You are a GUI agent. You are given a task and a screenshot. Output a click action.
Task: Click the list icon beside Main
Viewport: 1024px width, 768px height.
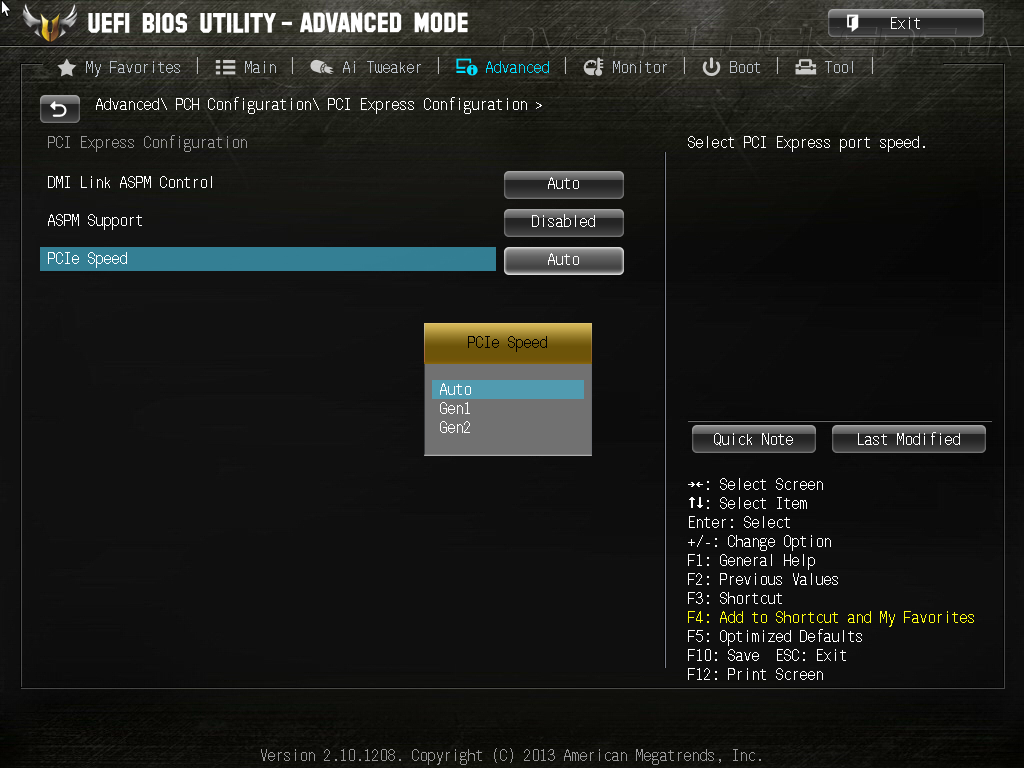pos(225,67)
